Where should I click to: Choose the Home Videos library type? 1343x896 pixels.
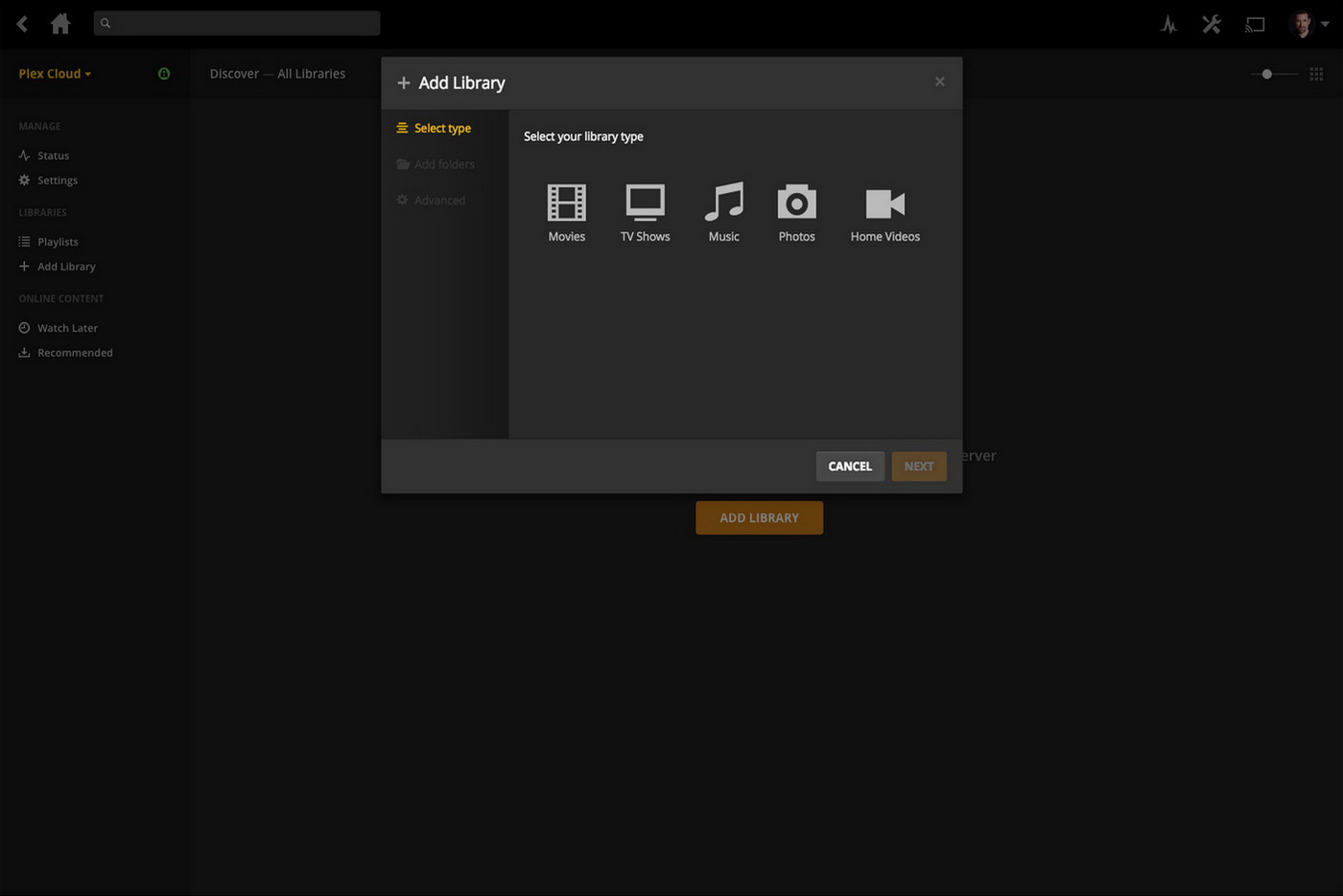[884, 213]
